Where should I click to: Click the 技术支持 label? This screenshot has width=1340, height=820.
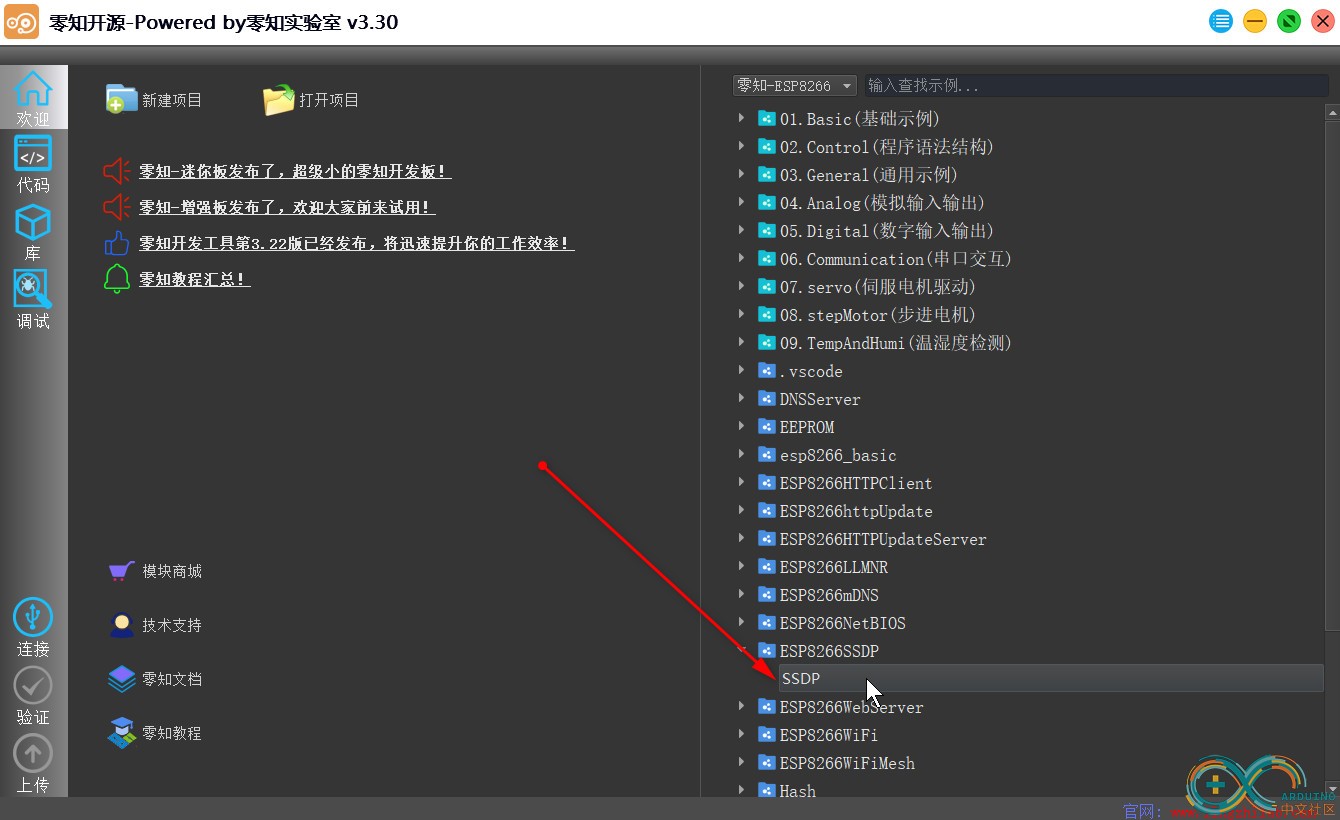point(172,625)
